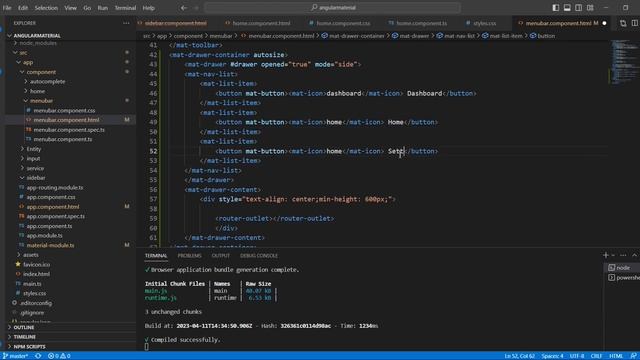
Task: Open menubar.component.spec.ts file
Action: click(69, 130)
